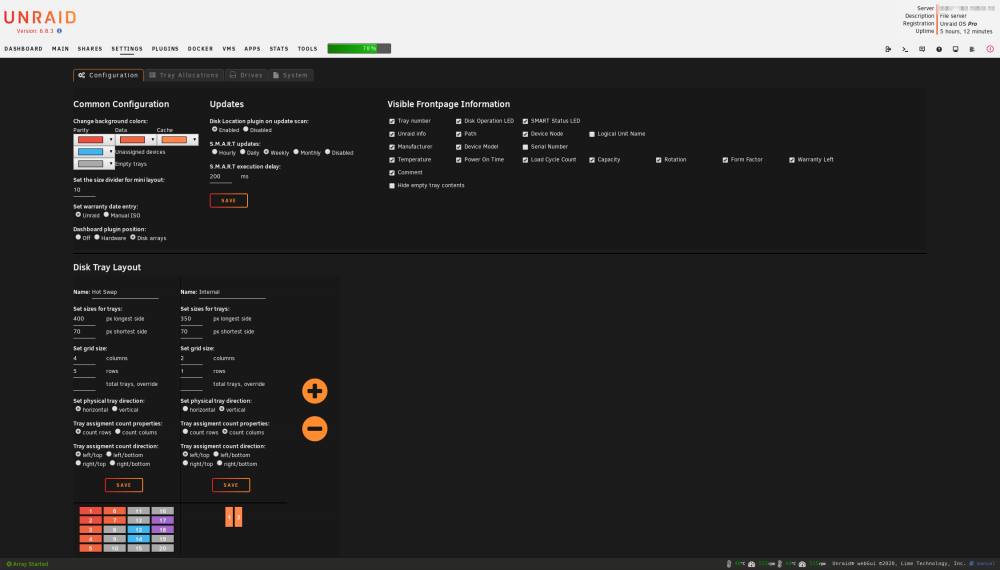The height and width of the screenshot is (570, 1000).
Task: Open the Data color dropdown
Action: 136,140
